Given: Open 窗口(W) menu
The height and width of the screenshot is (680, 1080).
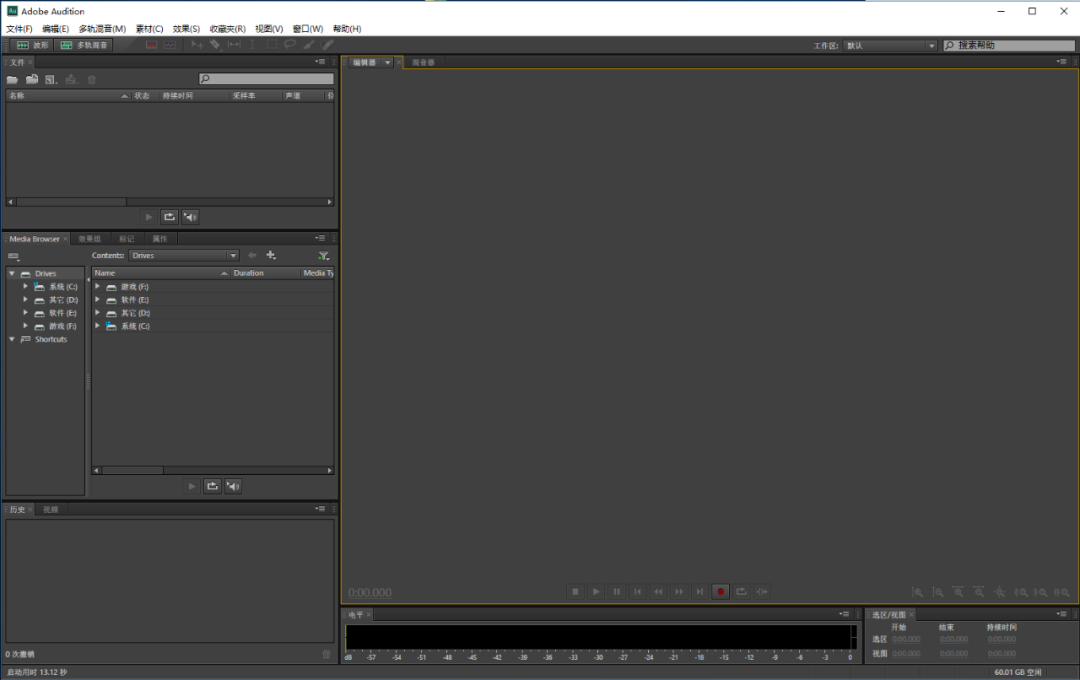Looking at the screenshot, I should [307, 29].
